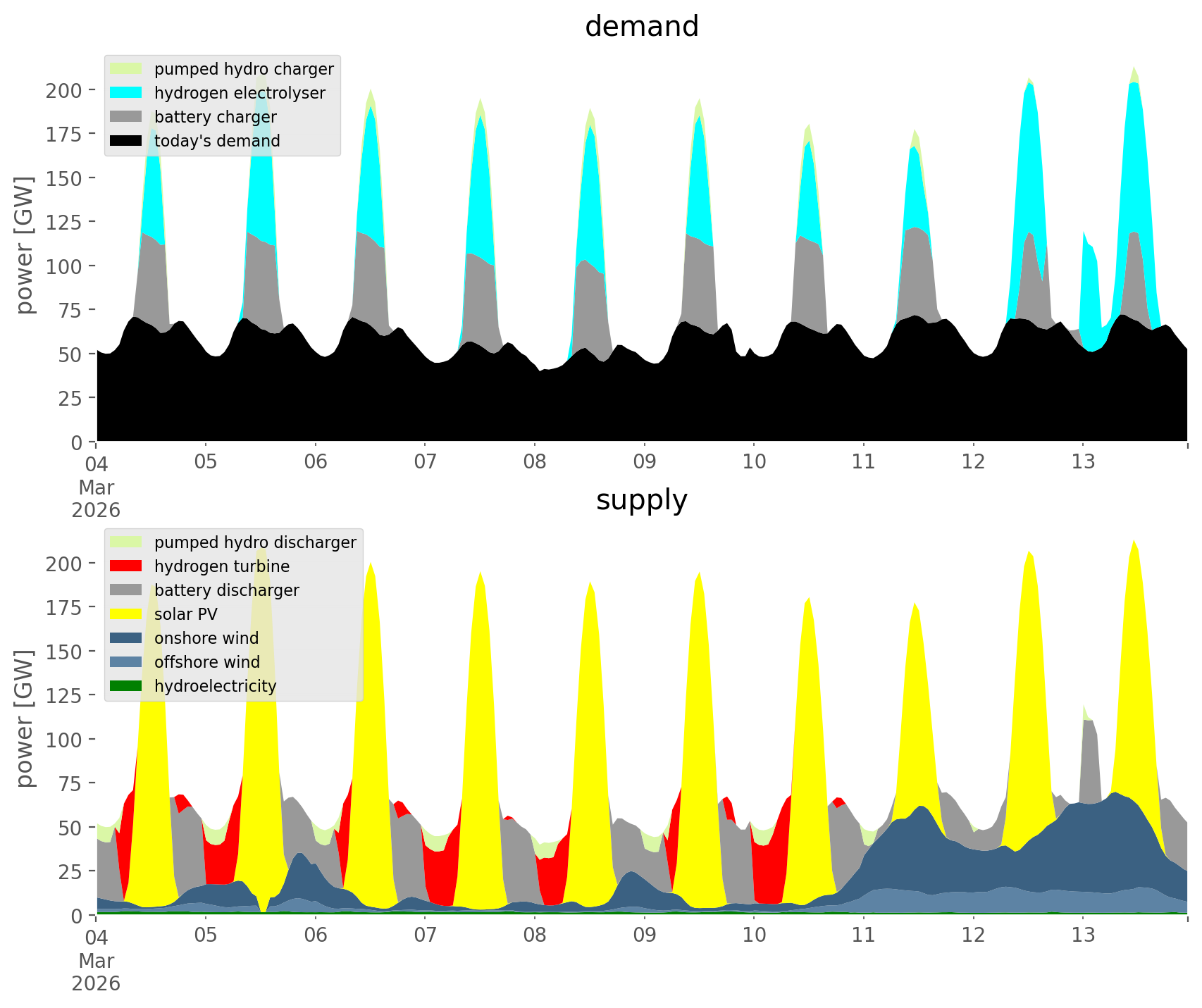Click the "08" date tick under demand chart
Viewport: 1202px width, 1008px height.
535,462
